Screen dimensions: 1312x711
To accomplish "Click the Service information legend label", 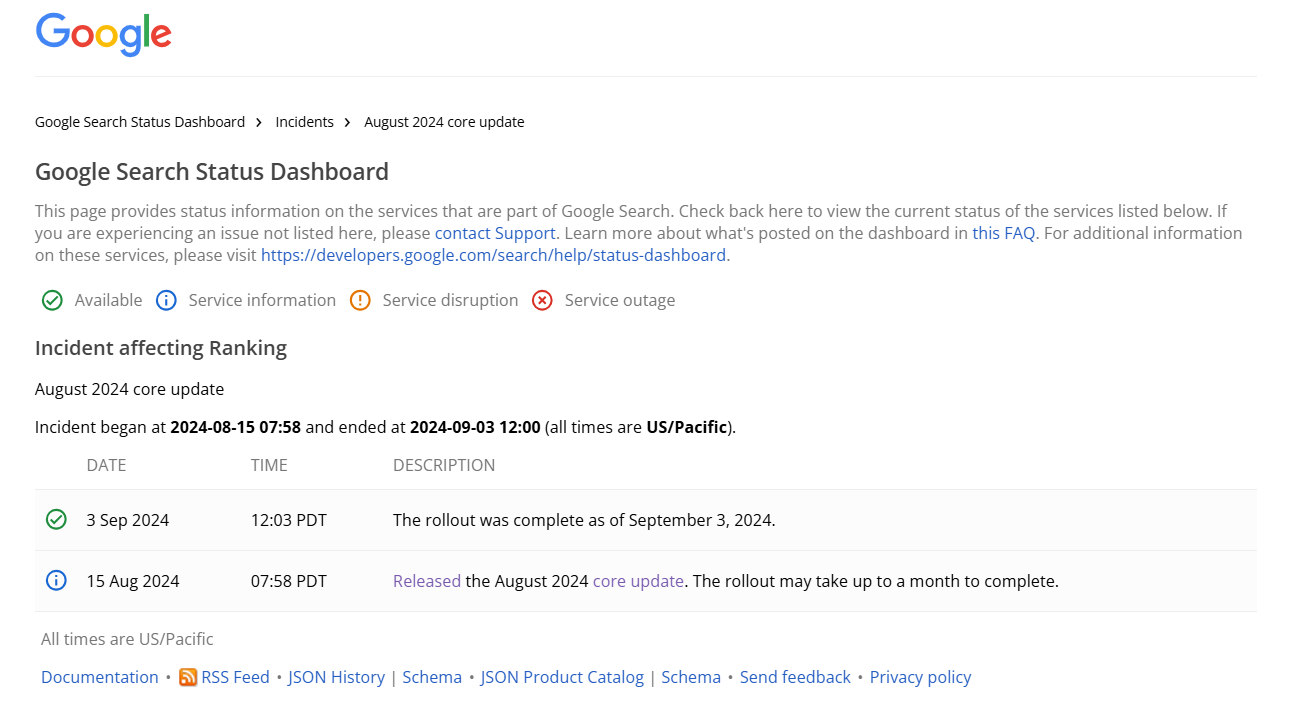I will pos(262,300).
